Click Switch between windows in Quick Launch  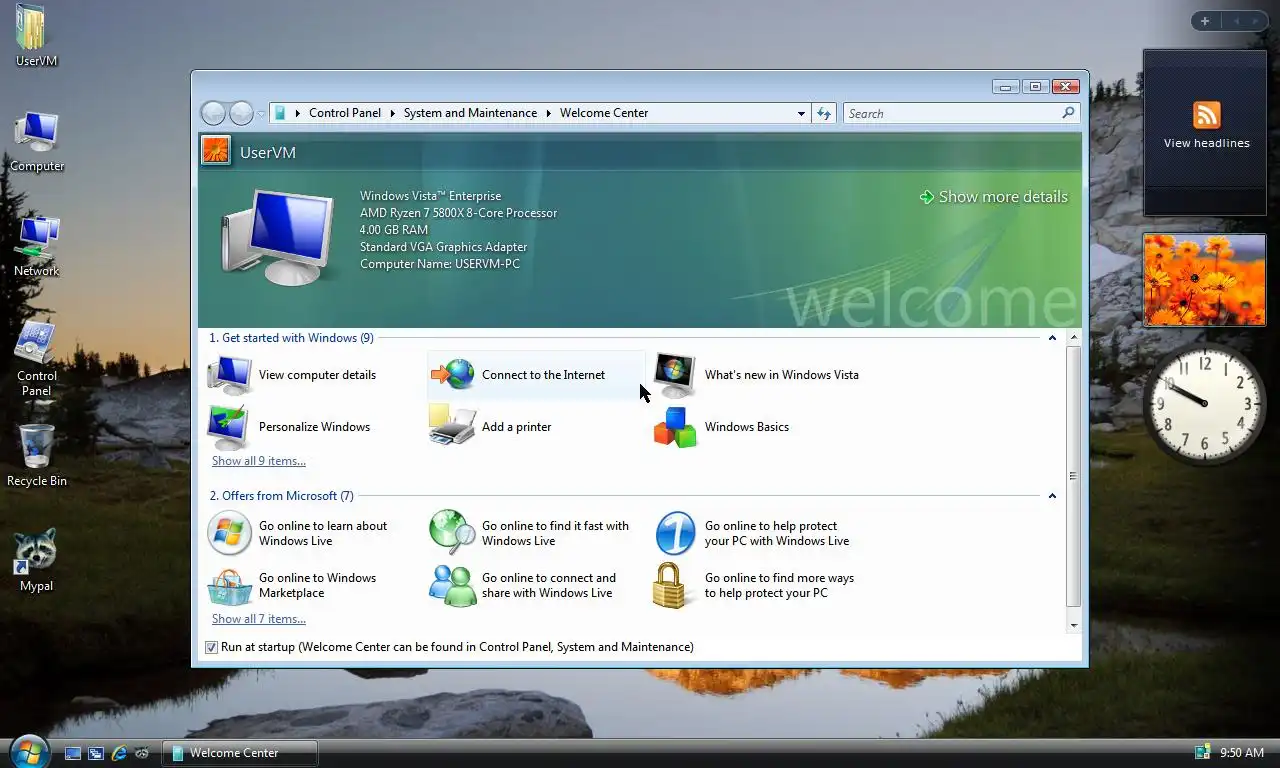tap(96, 753)
